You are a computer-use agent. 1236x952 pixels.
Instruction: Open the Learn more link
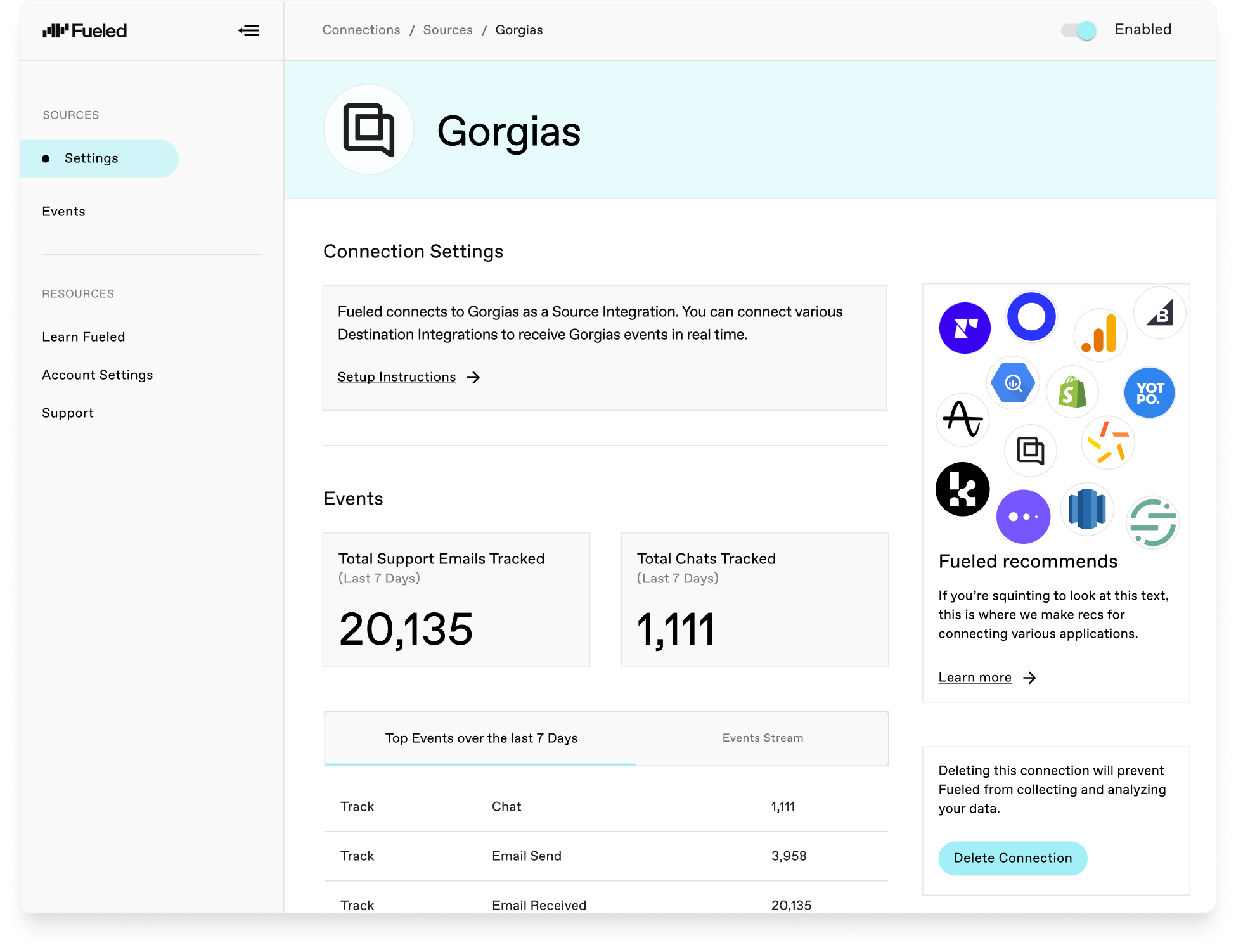tap(975, 678)
